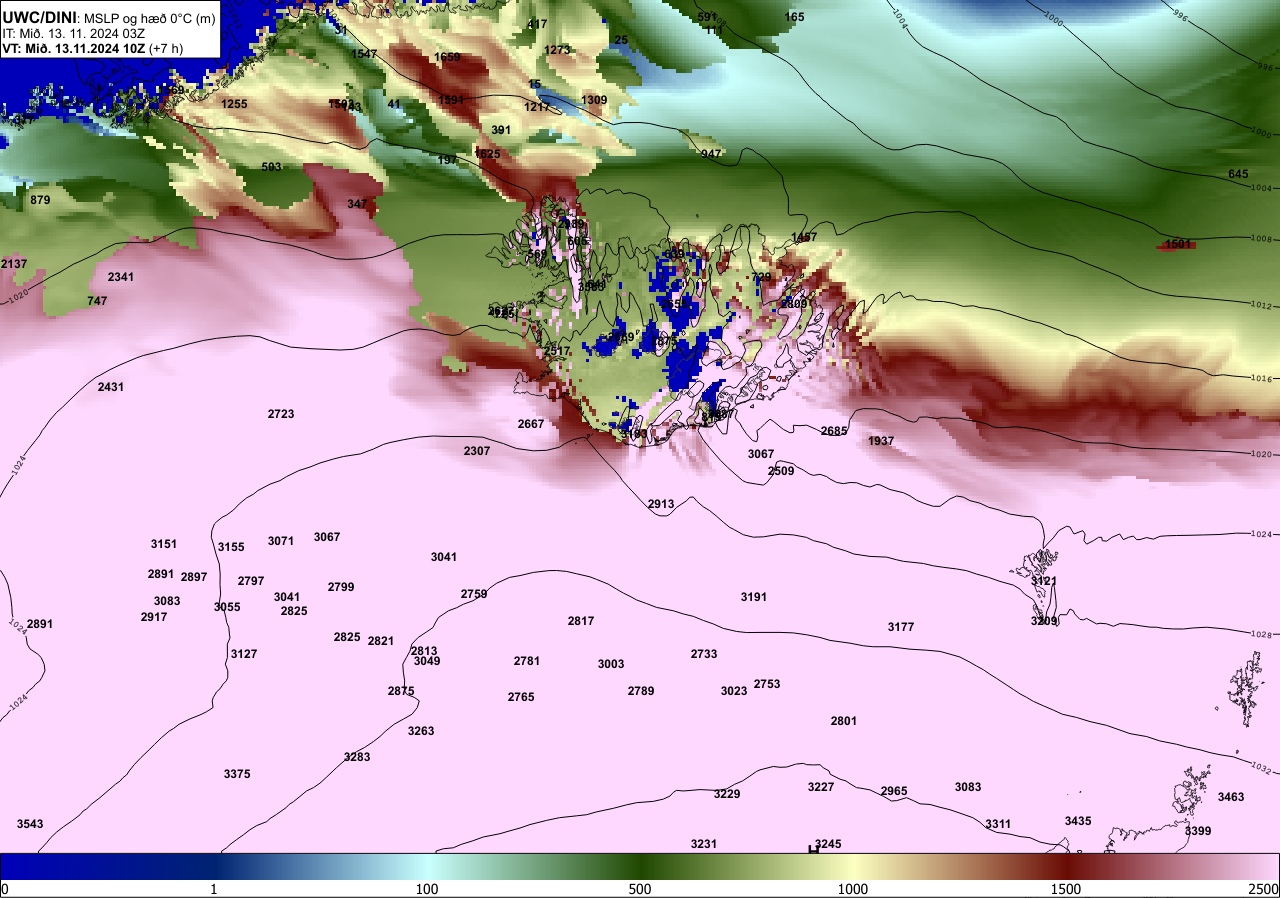The image size is (1280, 898).
Task: Pick the height value 2965
Action: click(894, 791)
